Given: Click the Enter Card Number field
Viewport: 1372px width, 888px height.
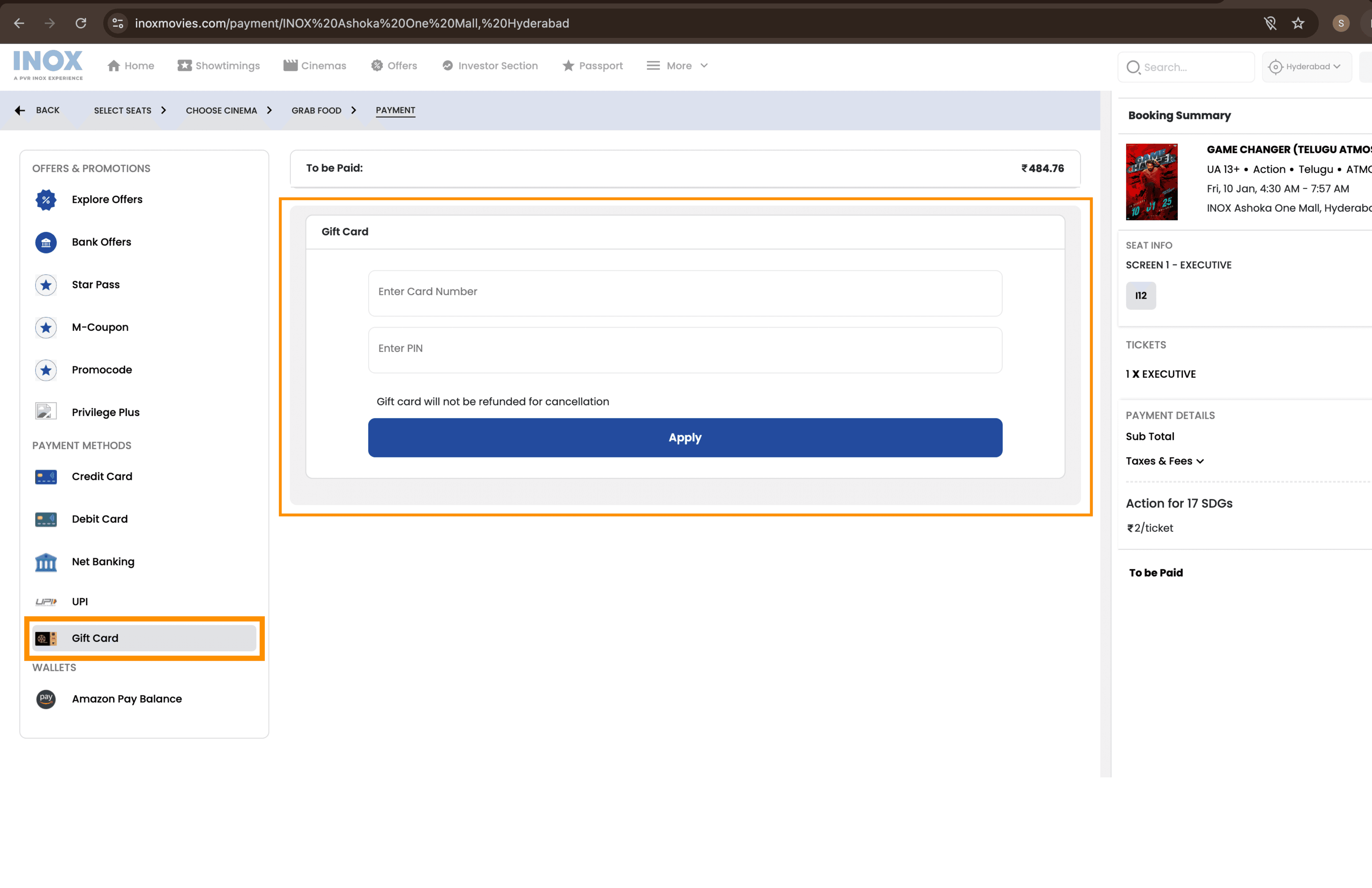Looking at the screenshot, I should click(x=685, y=293).
